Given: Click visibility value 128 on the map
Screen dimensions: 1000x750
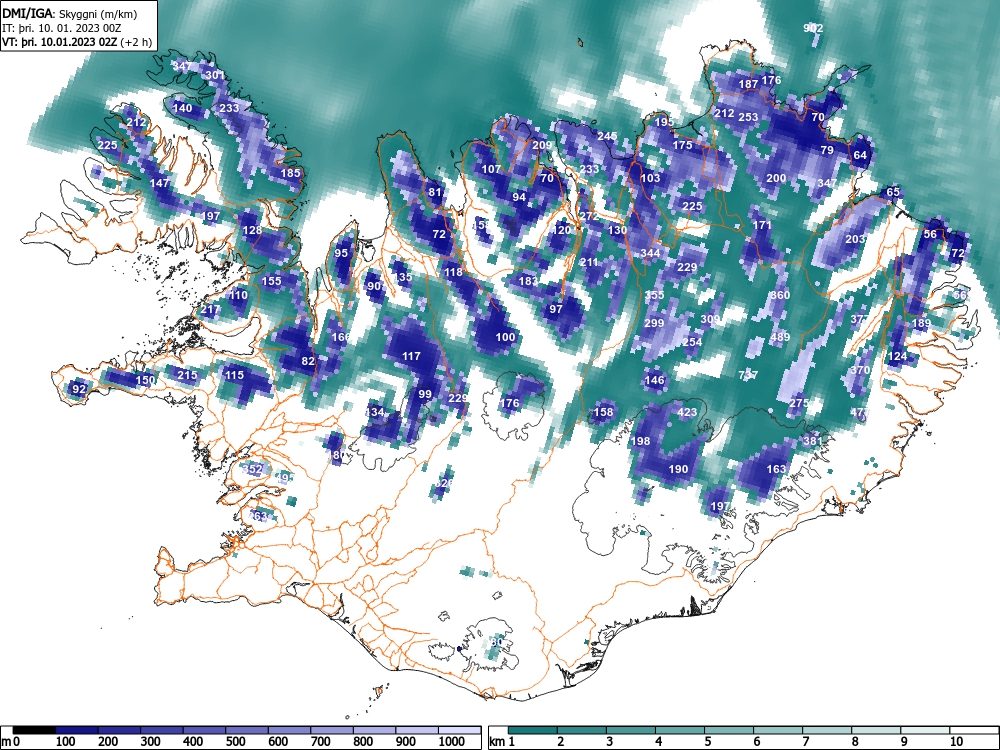Looking at the screenshot, I should [x=252, y=230].
